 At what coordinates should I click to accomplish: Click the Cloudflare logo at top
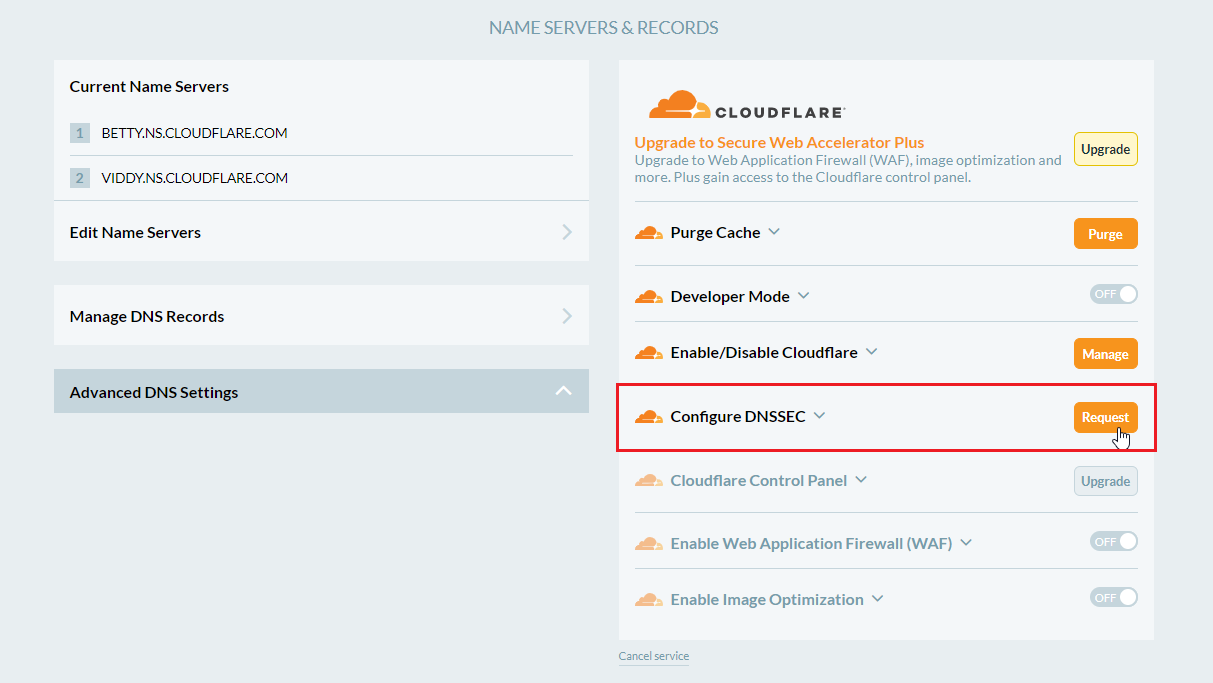coord(746,106)
